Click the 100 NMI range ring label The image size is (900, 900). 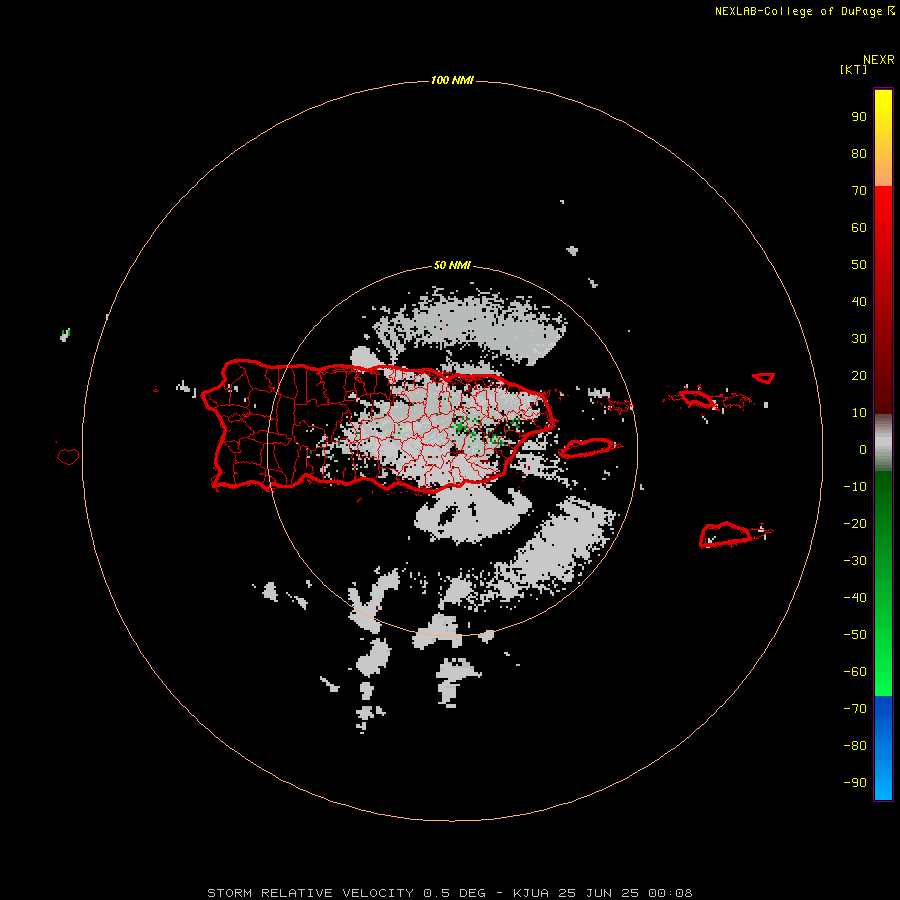pos(452,80)
